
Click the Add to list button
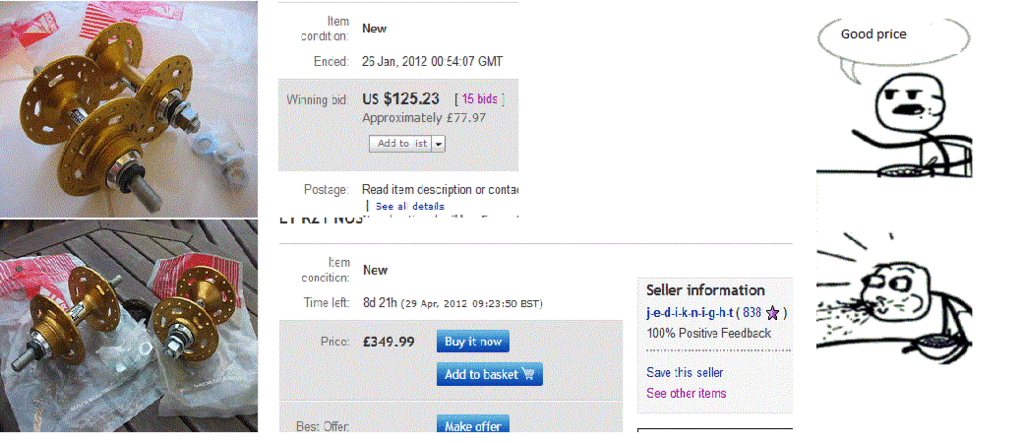pyautogui.click(x=401, y=144)
